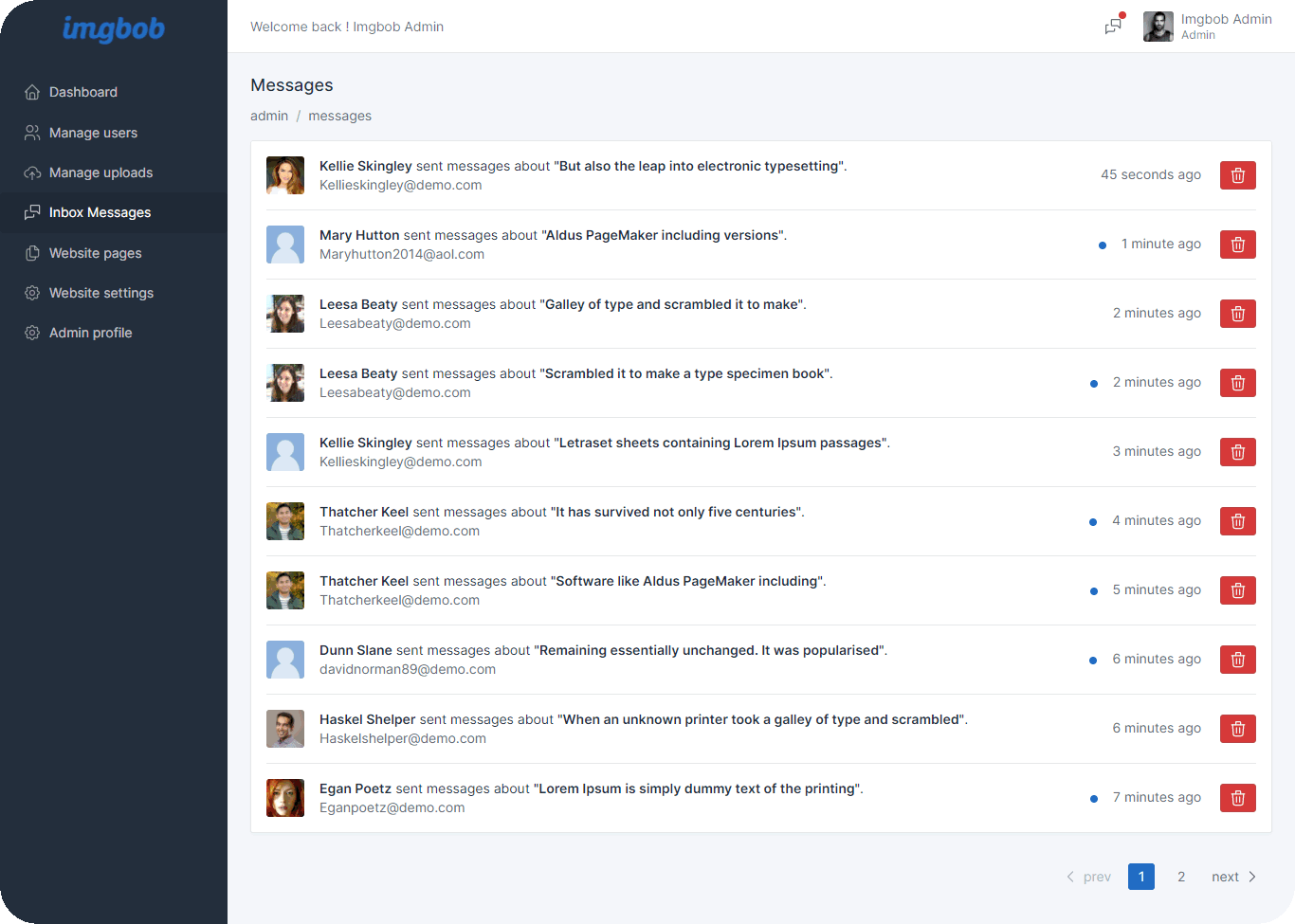Select Inbox Messages menu item
Screen dimensions: 1295x924
pos(114,212)
